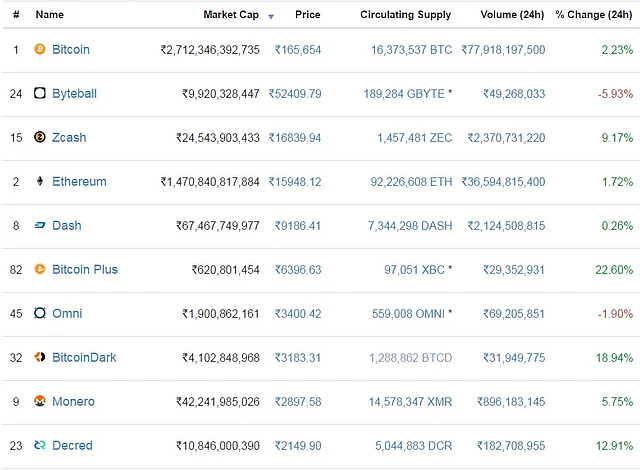Image resolution: width=640 pixels, height=470 pixels.
Task: Click the Dash logo icon
Action: pos(40,225)
